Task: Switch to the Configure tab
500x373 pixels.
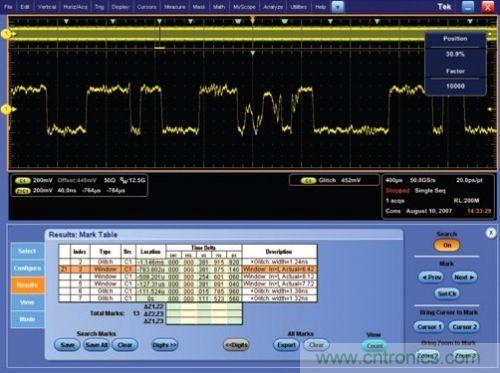Action: coord(28,268)
